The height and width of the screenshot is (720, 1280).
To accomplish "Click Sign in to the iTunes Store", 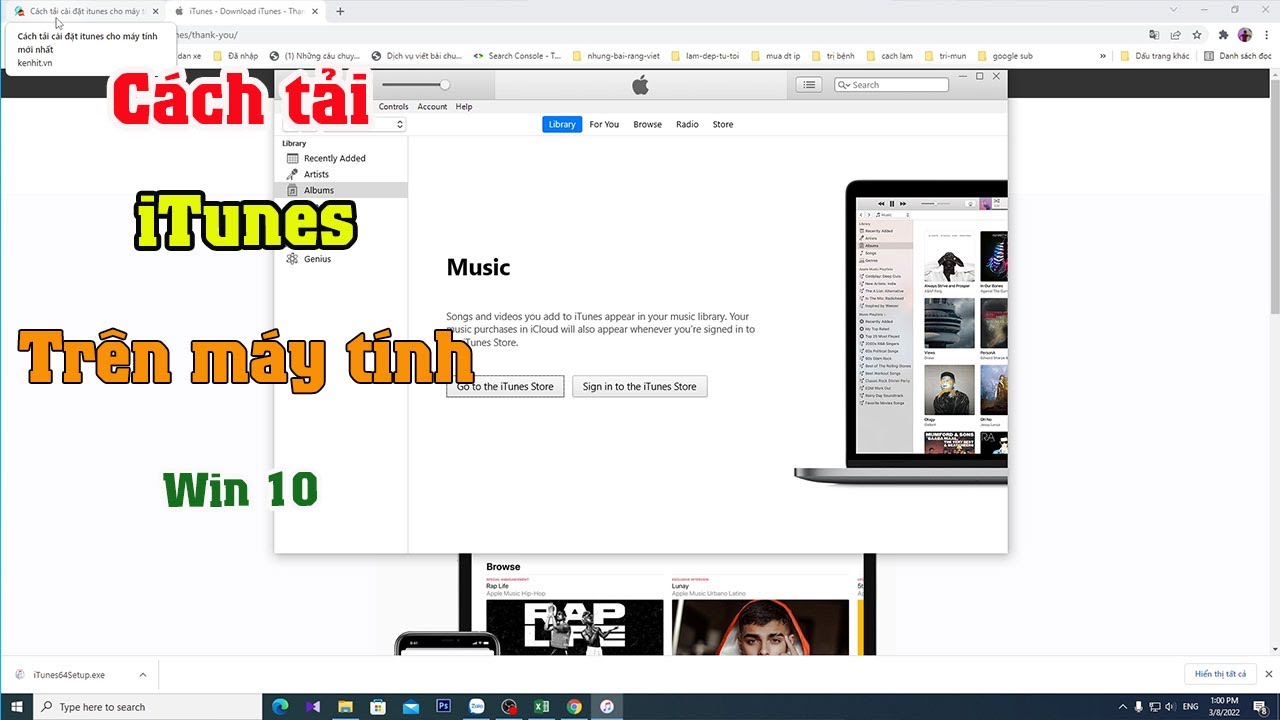I will tap(640, 386).
